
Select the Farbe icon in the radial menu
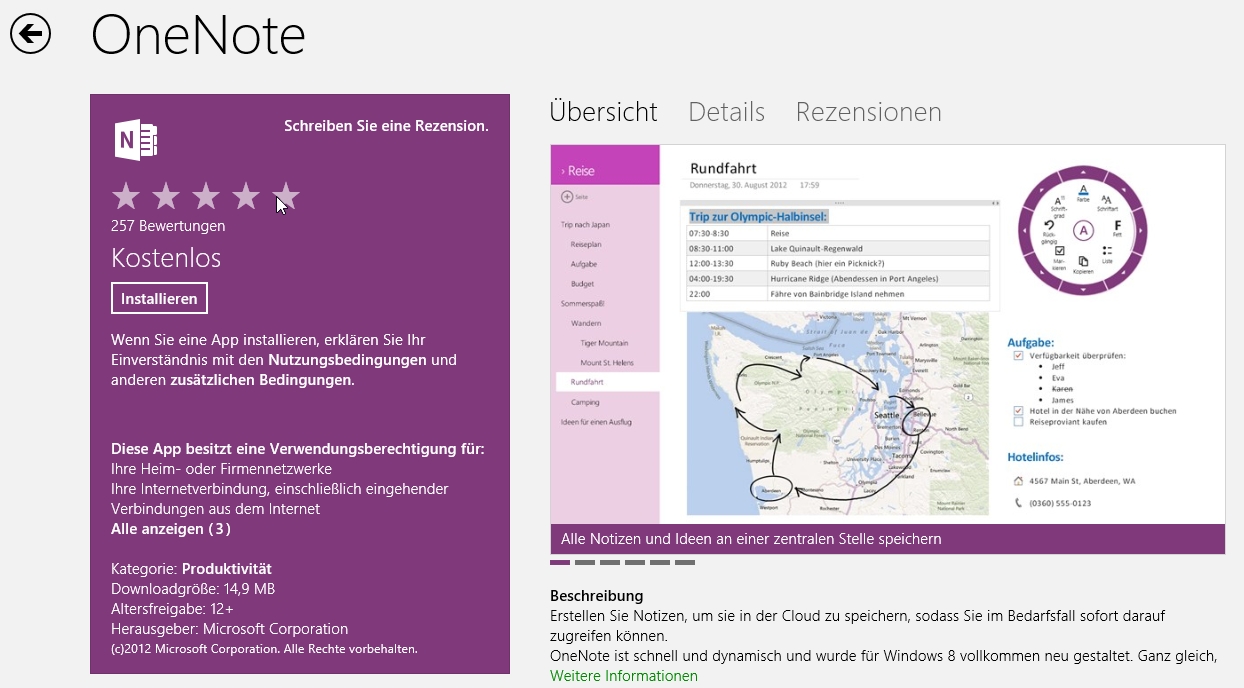click(1083, 192)
